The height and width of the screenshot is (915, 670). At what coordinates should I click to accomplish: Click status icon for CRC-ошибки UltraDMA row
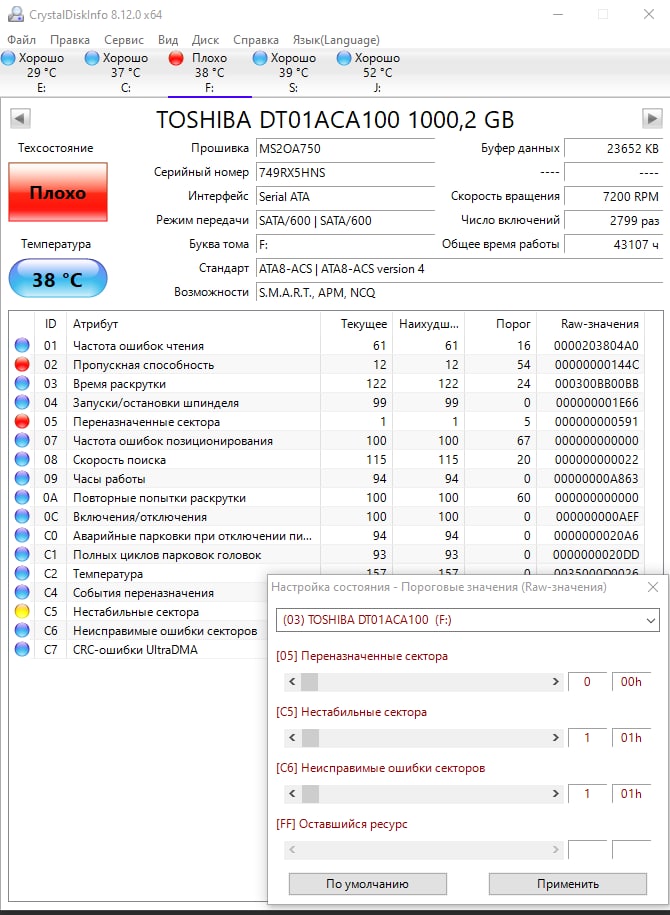(x=22, y=649)
